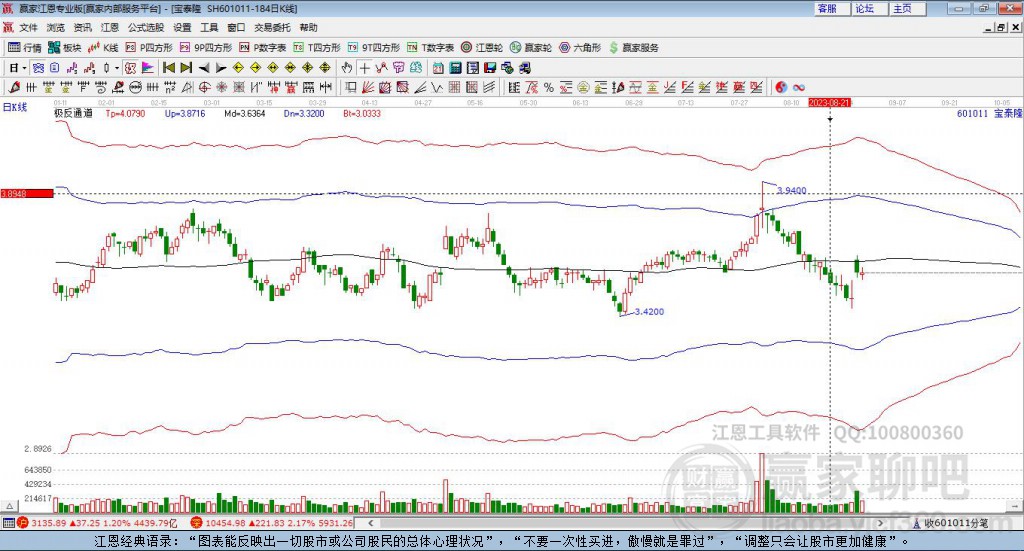Open the calendar icon in toolbar

[x=438, y=68]
